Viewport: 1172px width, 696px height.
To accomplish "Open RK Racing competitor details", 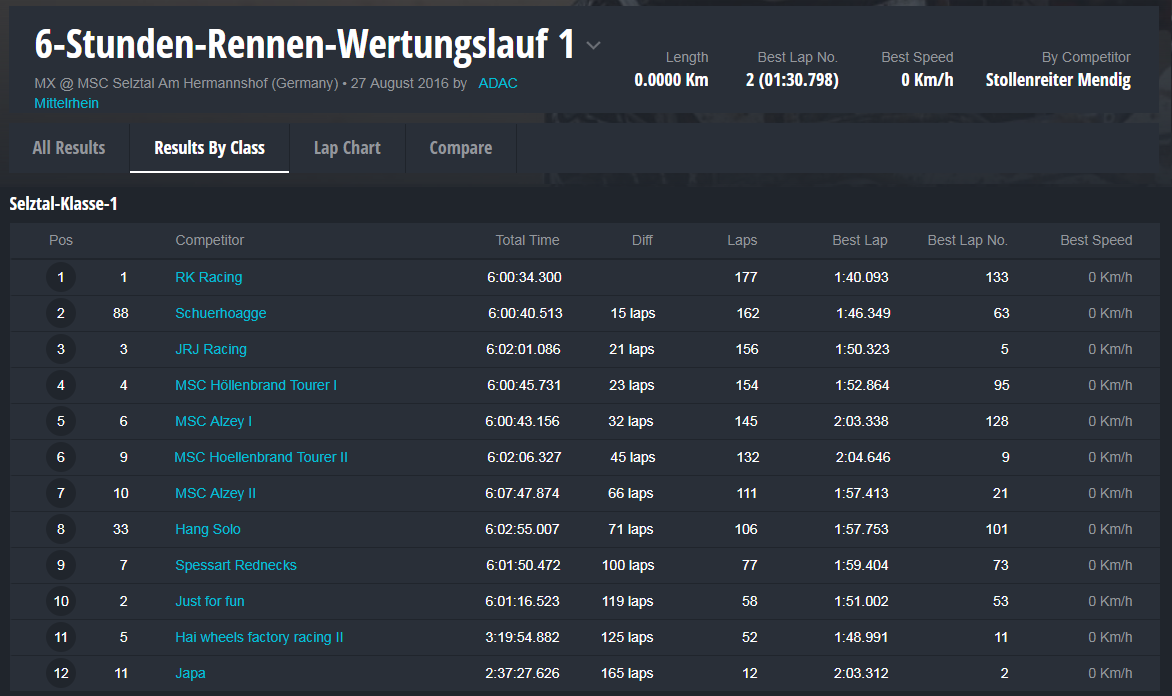I will click(x=208, y=277).
